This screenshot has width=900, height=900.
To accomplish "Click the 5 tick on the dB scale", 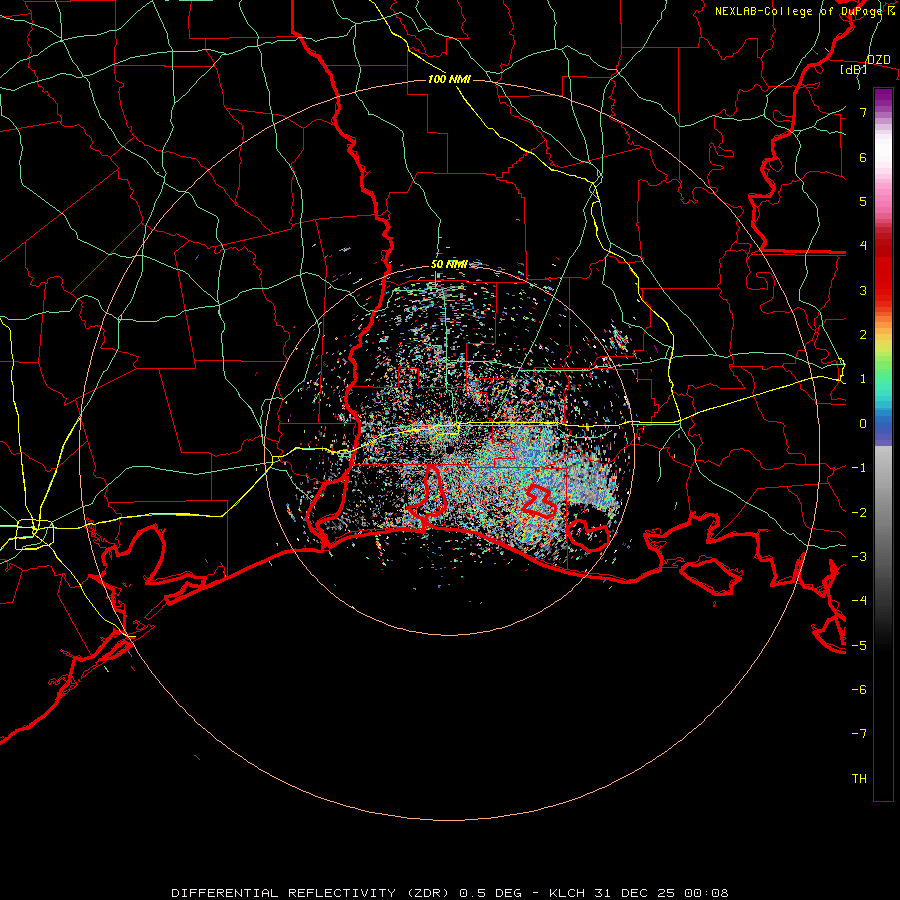I will click(x=863, y=201).
